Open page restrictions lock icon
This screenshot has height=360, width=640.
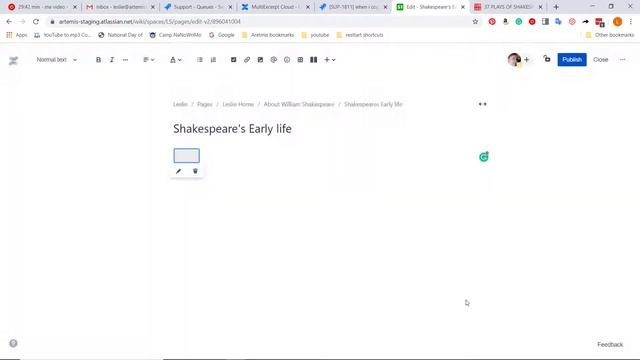(x=547, y=59)
